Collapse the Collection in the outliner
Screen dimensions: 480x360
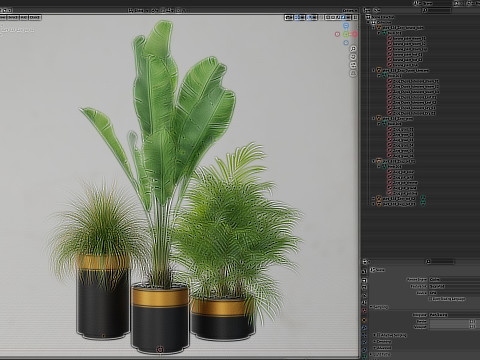(x=368, y=22)
